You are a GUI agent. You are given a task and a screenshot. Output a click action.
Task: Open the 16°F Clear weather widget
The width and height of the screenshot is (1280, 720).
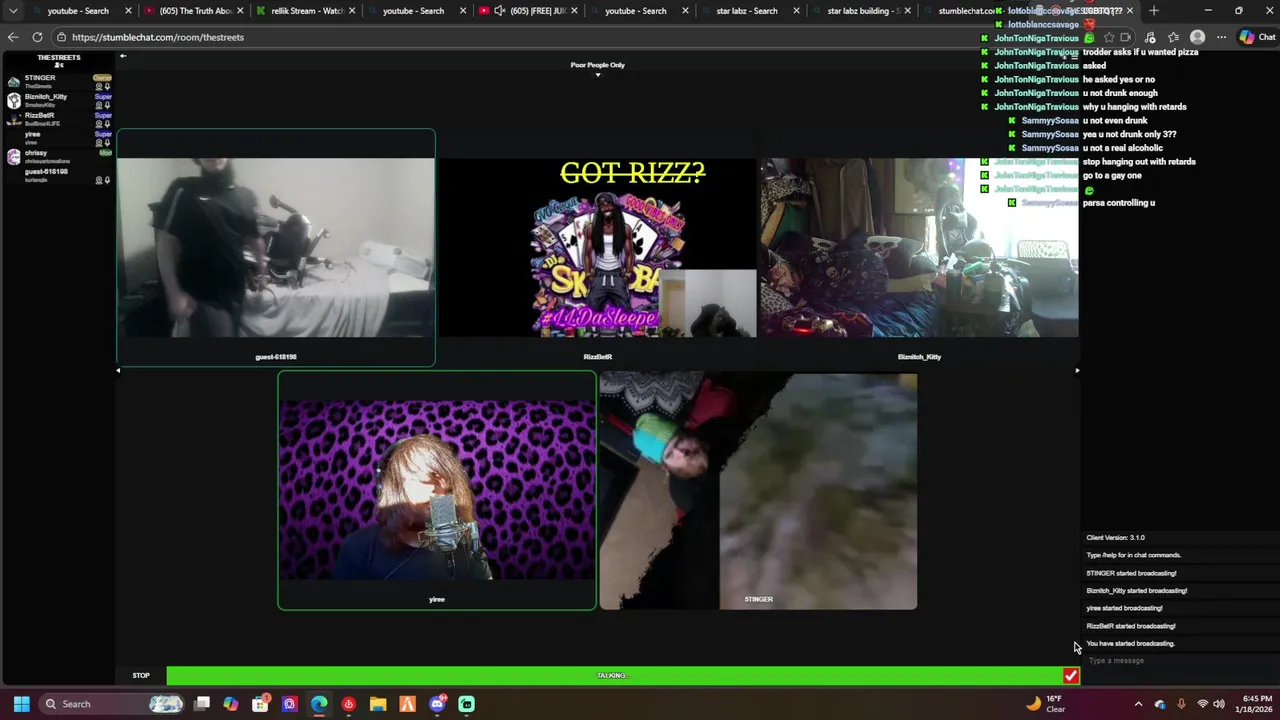1046,704
